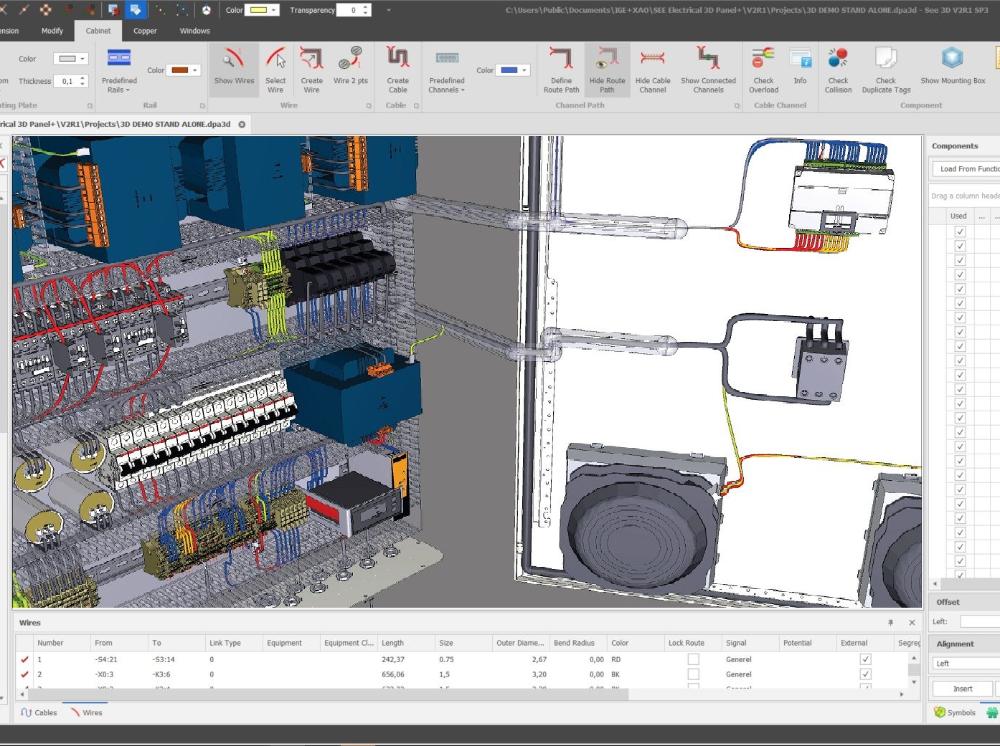Select the Cabinet ribbon tab

(98, 31)
